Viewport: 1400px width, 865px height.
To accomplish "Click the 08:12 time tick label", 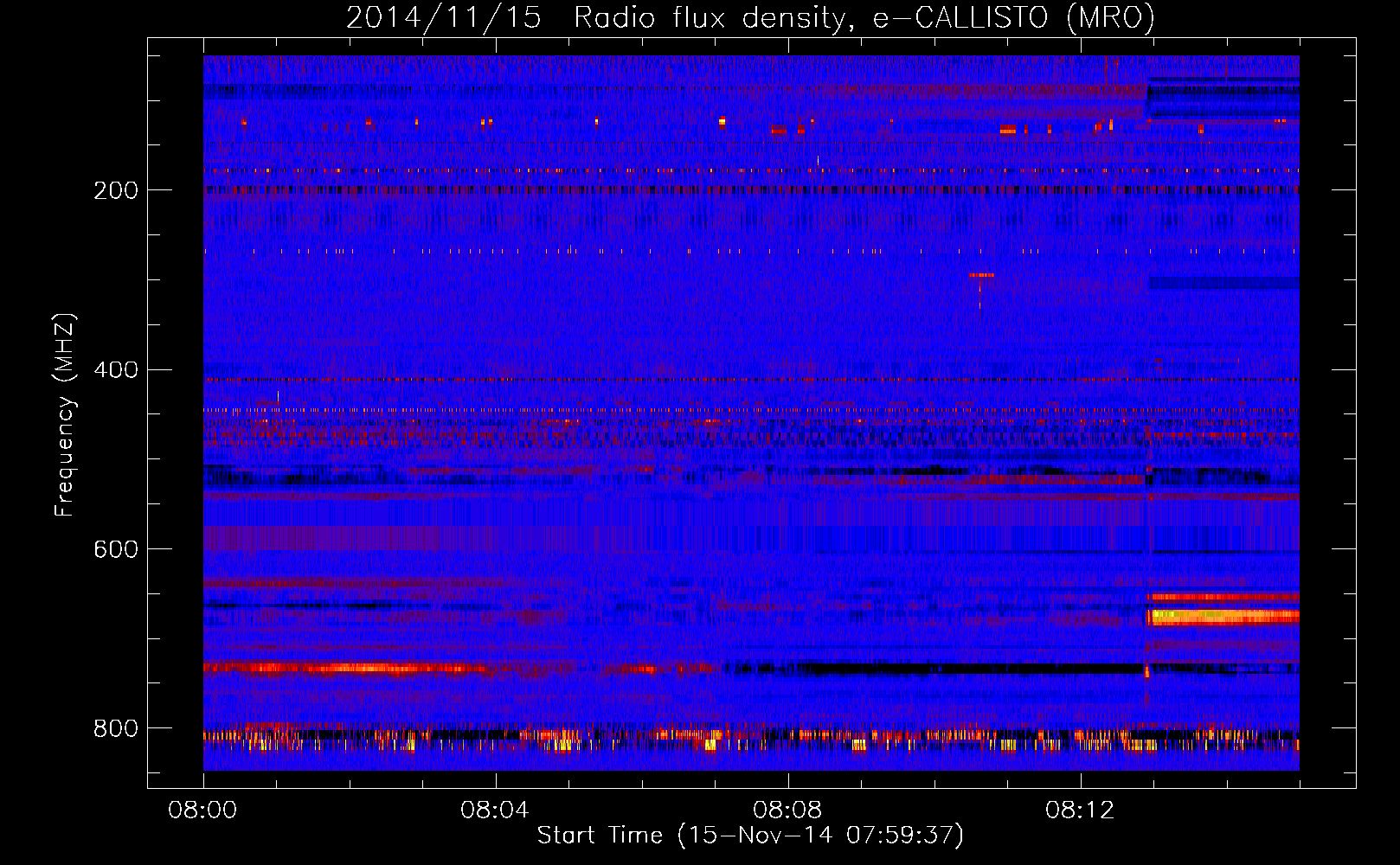I will coord(1080,811).
